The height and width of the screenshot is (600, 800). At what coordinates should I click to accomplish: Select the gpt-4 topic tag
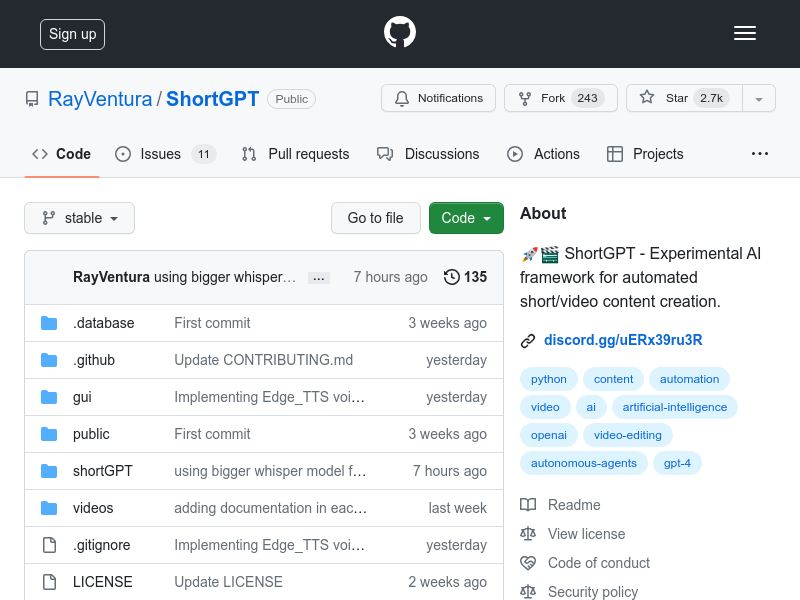(x=677, y=463)
